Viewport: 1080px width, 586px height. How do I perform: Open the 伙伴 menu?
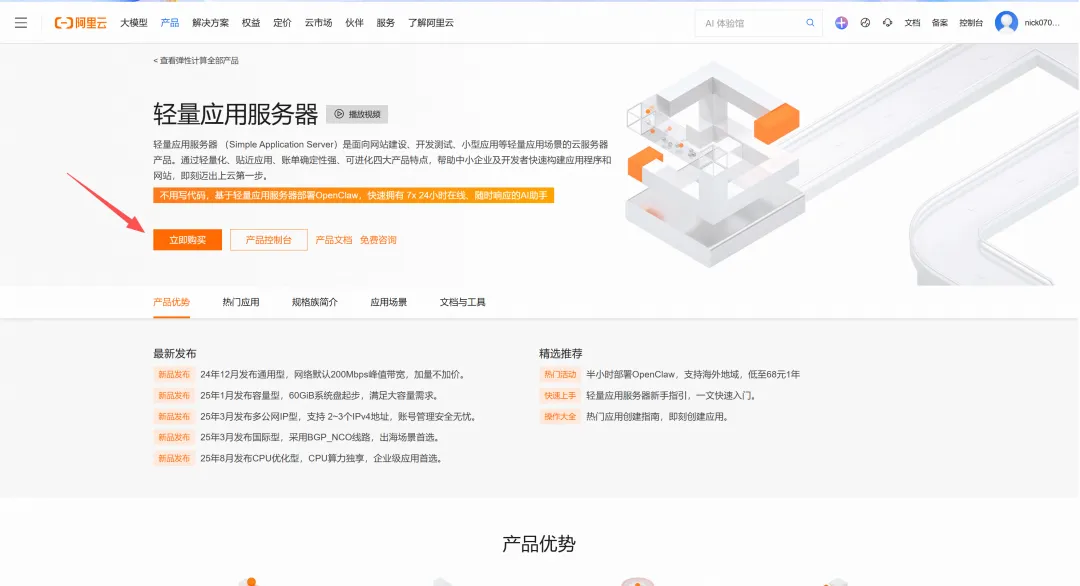pos(354,23)
